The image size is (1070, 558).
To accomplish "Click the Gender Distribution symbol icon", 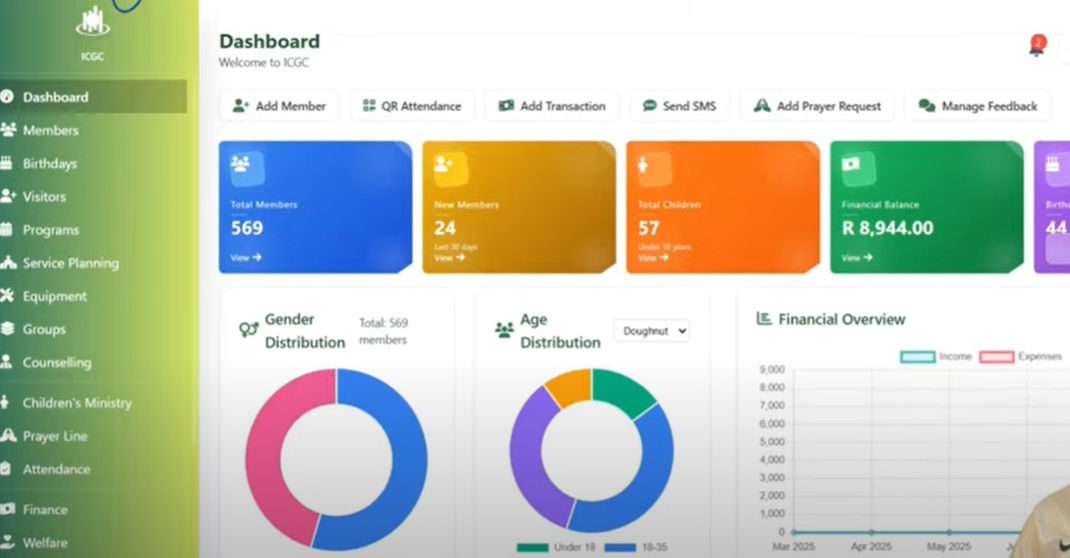I will [x=248, y=330].
